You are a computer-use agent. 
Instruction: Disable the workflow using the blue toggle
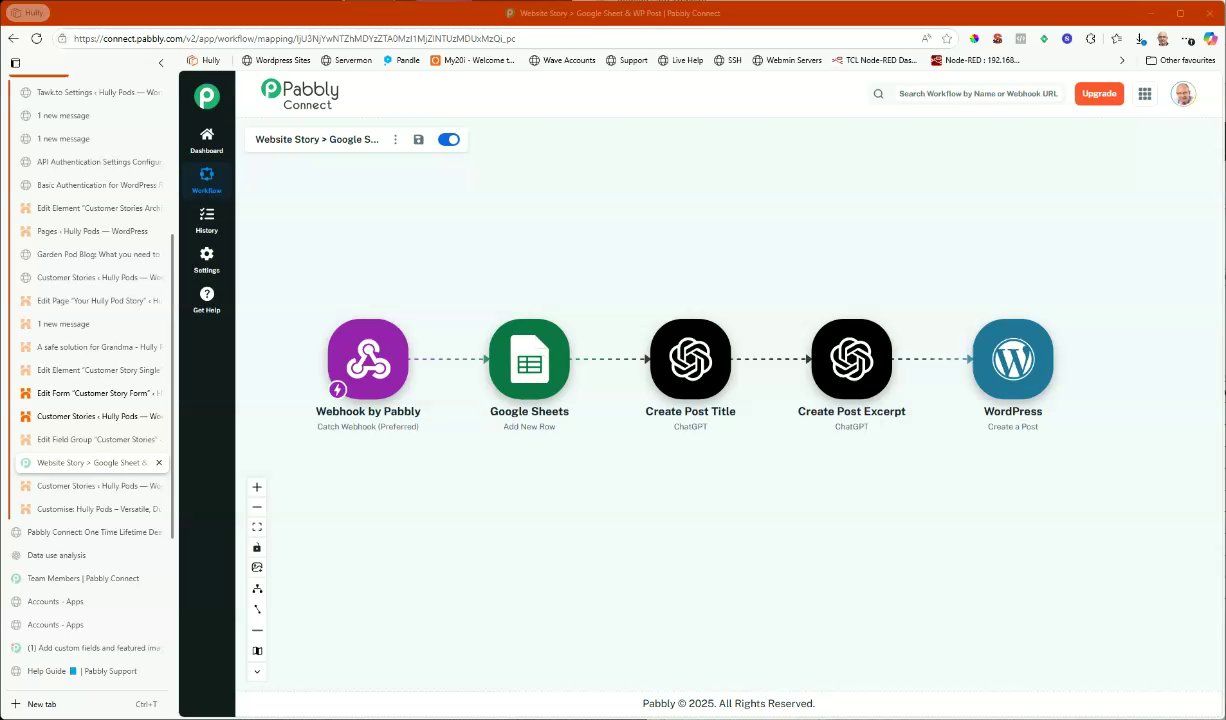449,140
